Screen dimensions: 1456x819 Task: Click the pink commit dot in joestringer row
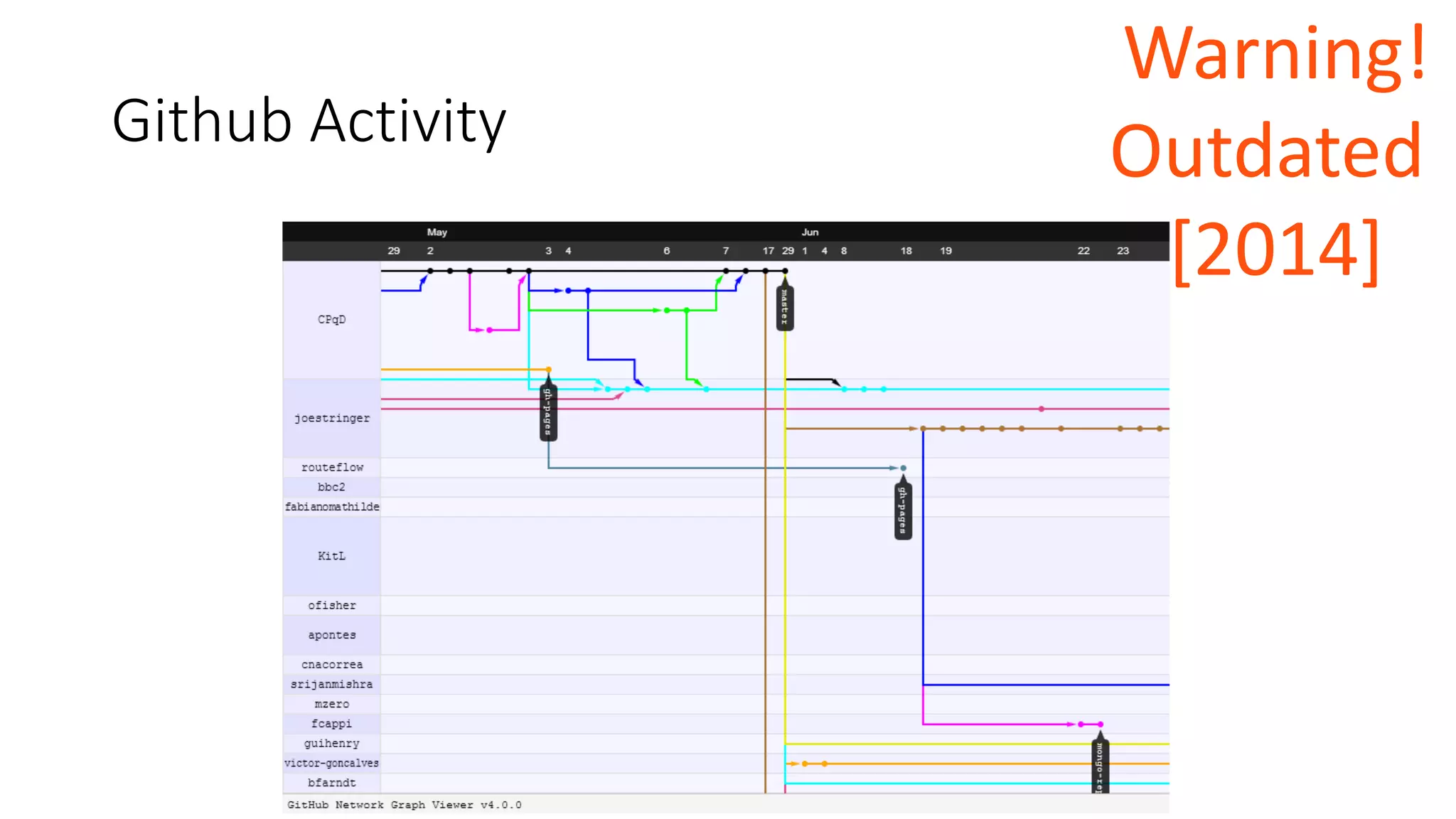tap(1041, 409)
